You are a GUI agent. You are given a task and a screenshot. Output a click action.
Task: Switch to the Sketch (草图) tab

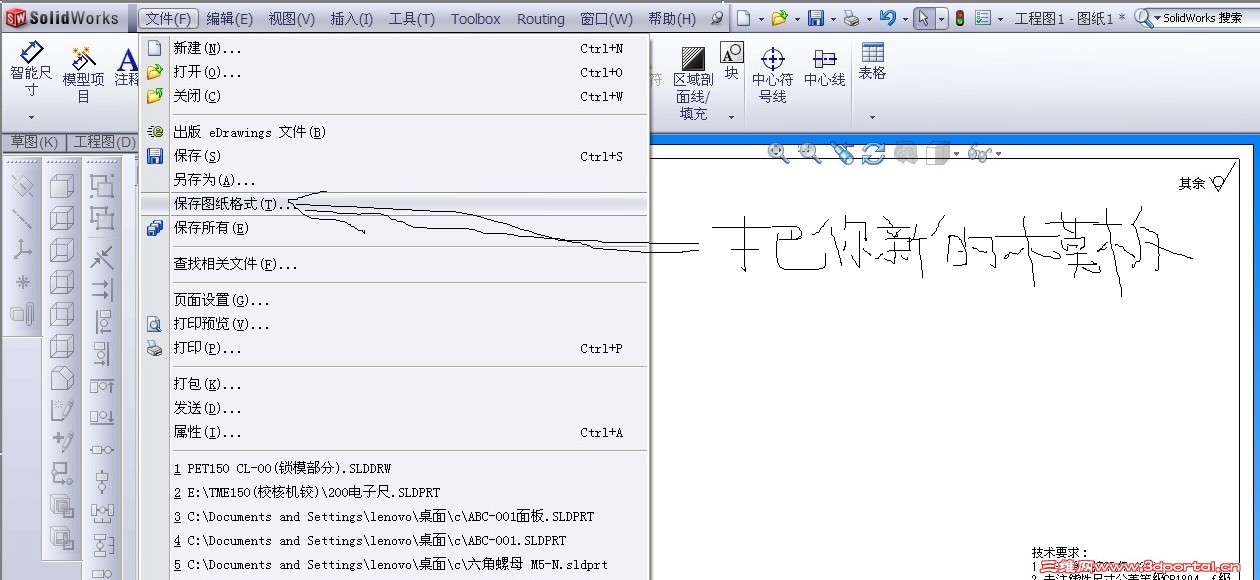(x=33, y=142)
